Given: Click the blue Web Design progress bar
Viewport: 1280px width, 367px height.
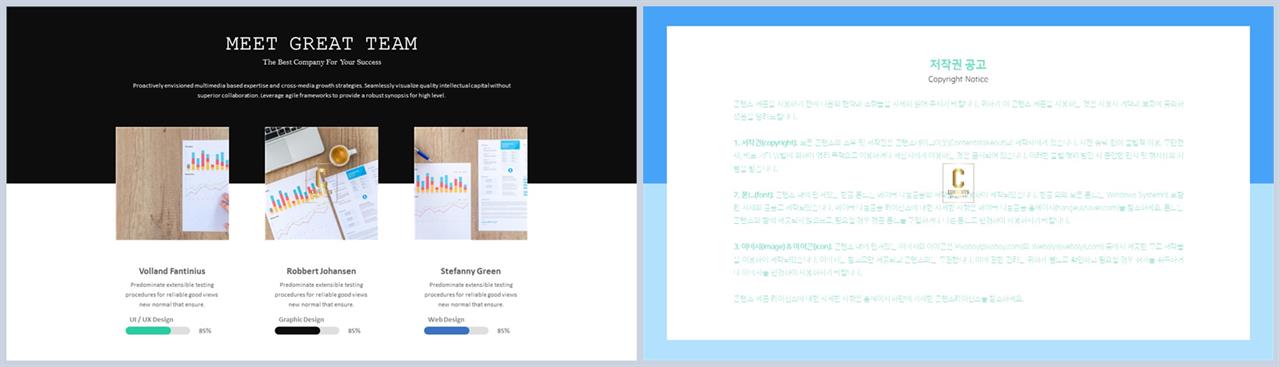Looking at the screenshot, I should (x=456, y=330).
